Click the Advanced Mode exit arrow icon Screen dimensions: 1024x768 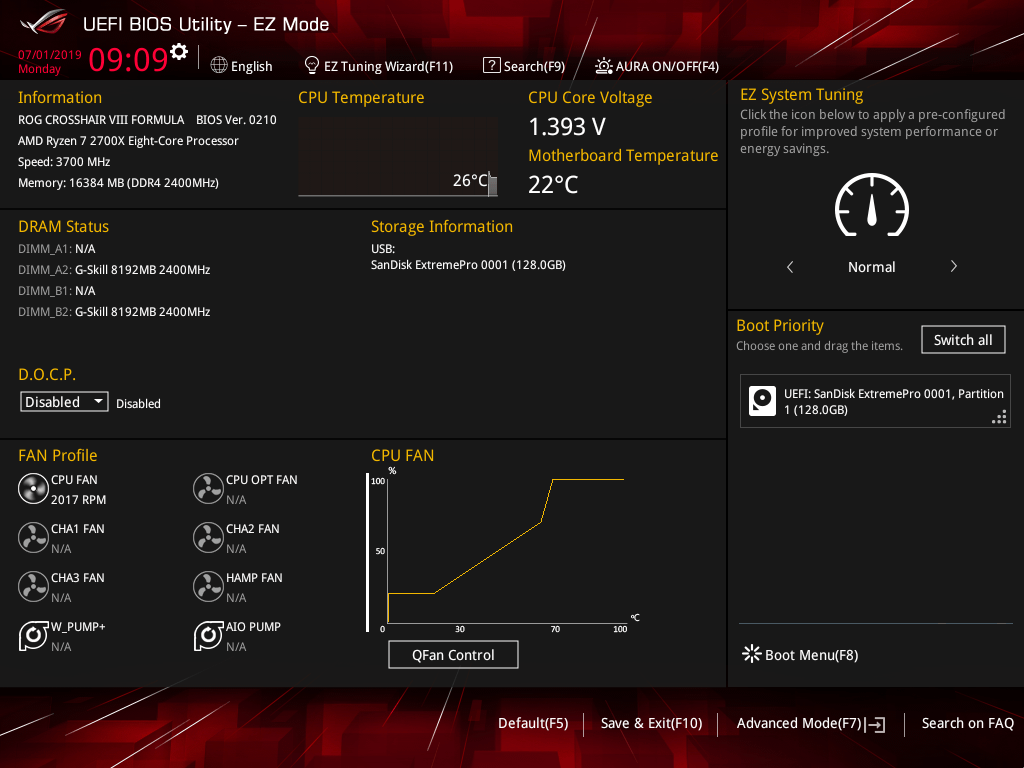pyautogui.click(x=875, y=724)
